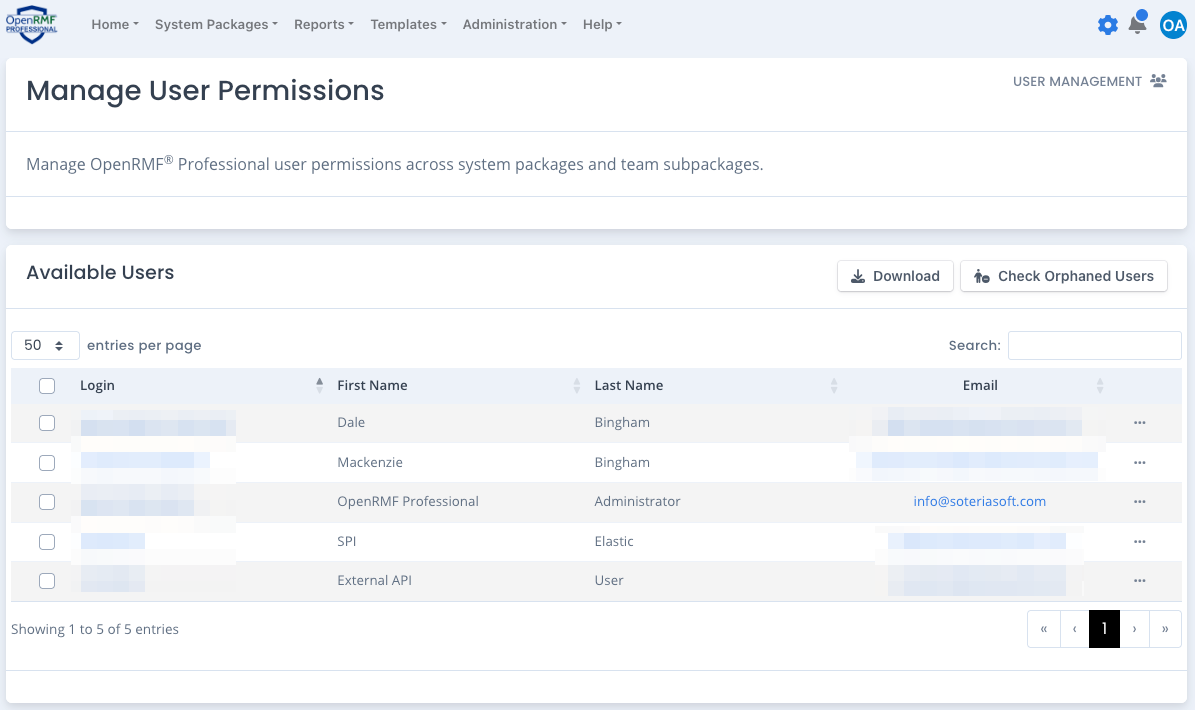Open the settings gear icon
Viewport: 1195px width, 710px height.
tap(1107, 25)
